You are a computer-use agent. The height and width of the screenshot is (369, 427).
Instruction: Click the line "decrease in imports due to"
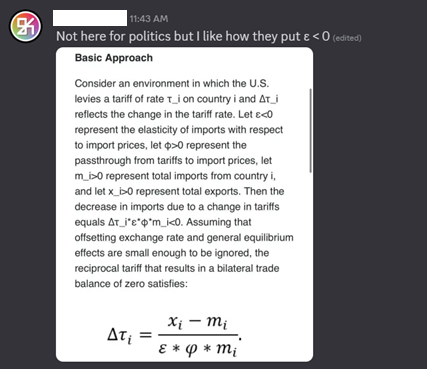point(177,207)
